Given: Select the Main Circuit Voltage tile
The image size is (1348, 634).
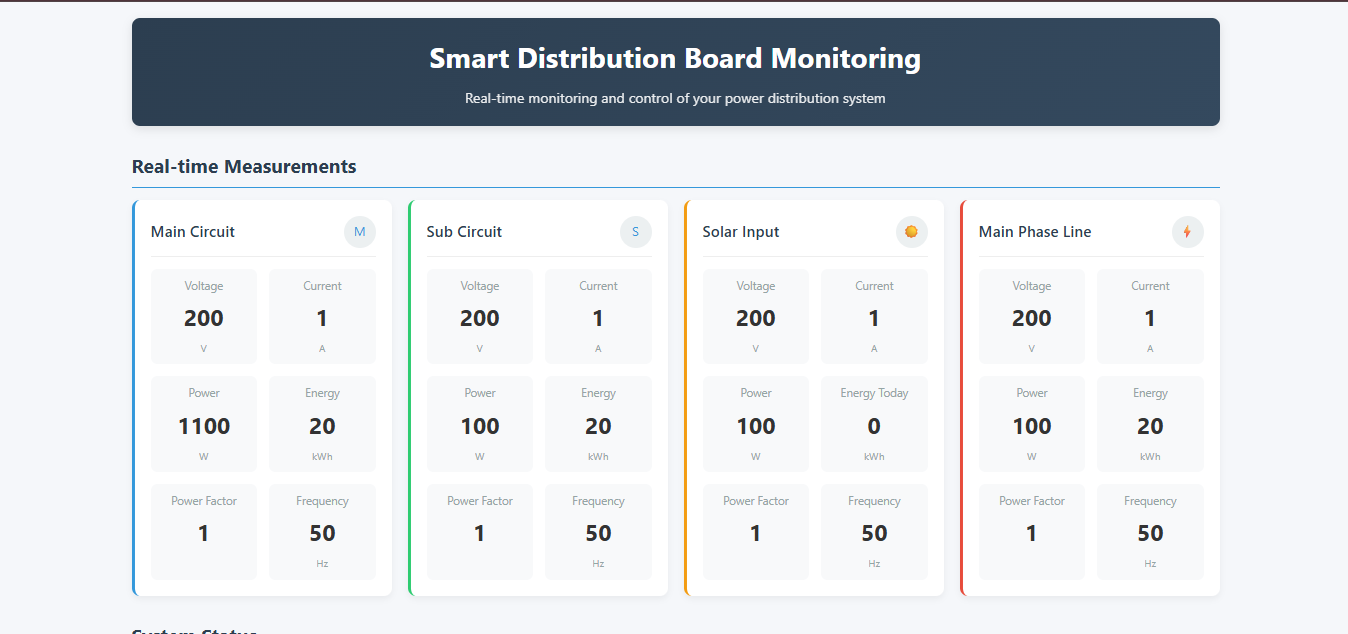Looking at the screenshot, I should tap(204, 316).
